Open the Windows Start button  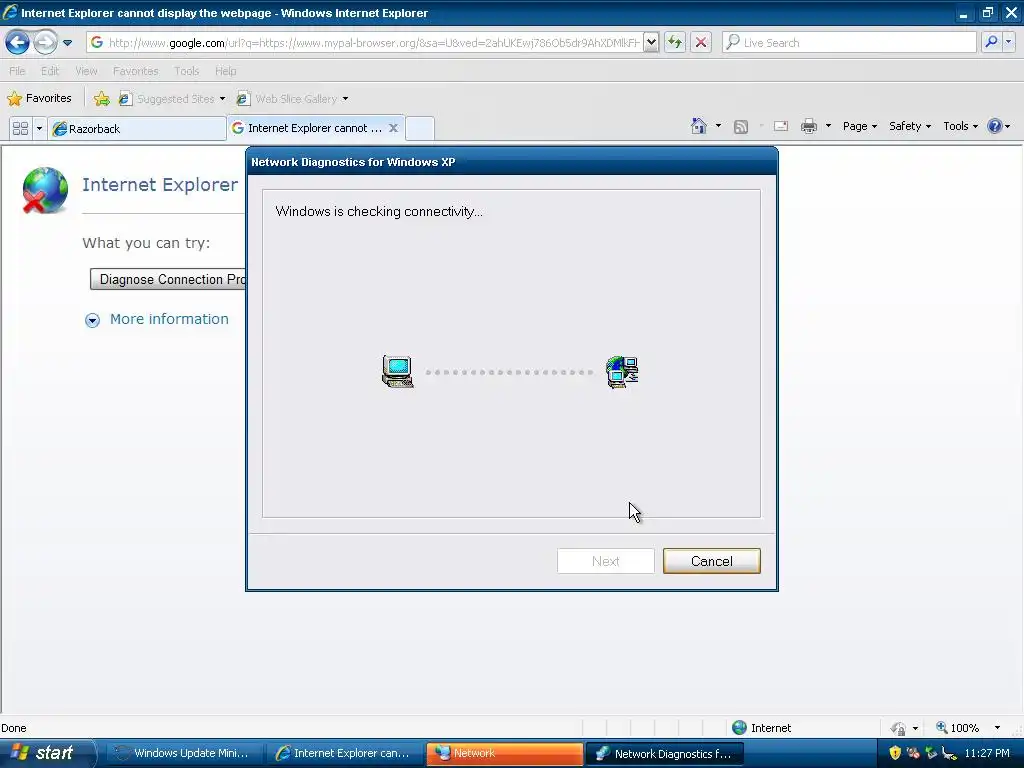point(46,753)
